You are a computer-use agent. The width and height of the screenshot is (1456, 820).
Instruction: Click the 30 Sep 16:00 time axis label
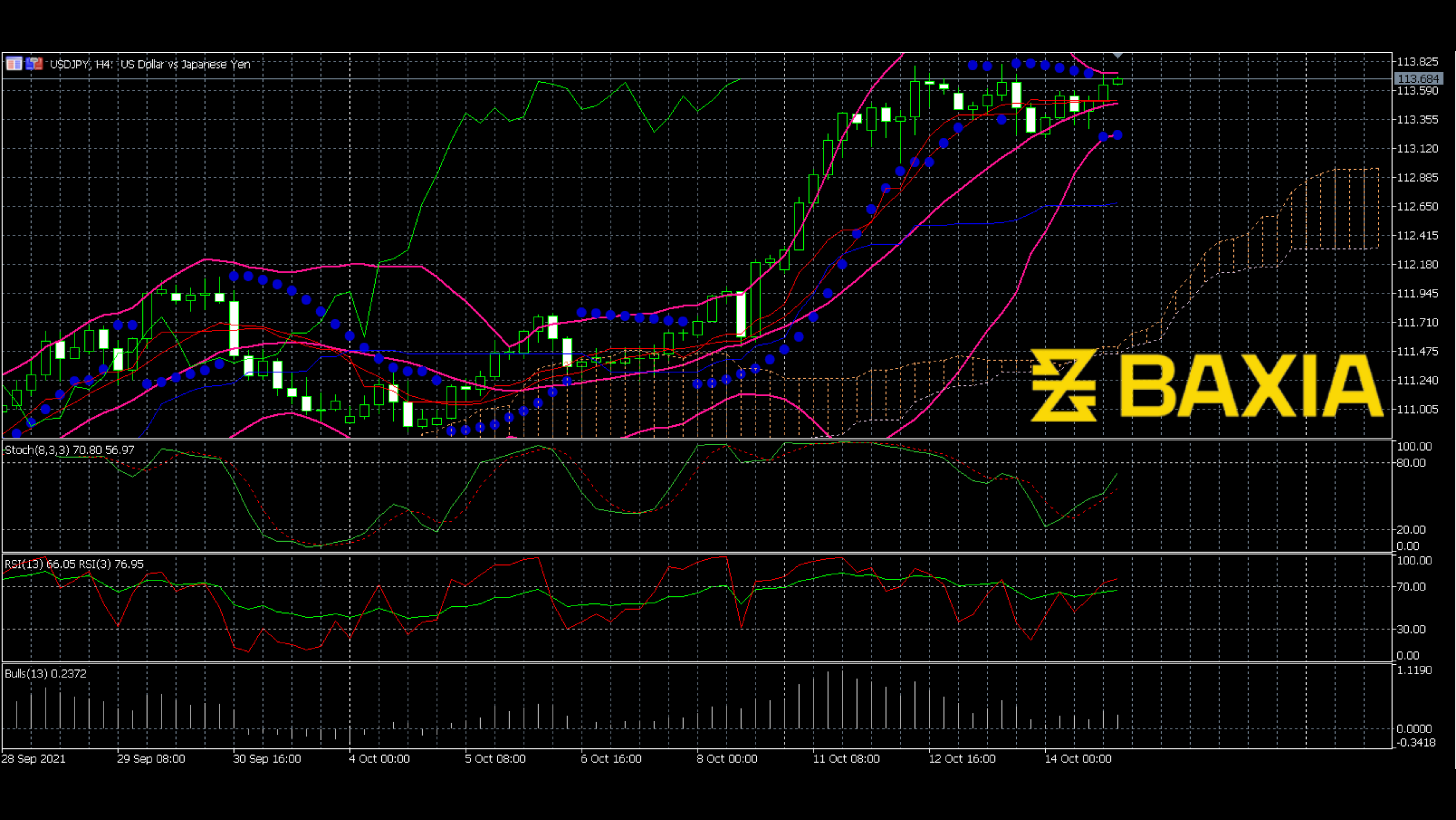(267, 759)
